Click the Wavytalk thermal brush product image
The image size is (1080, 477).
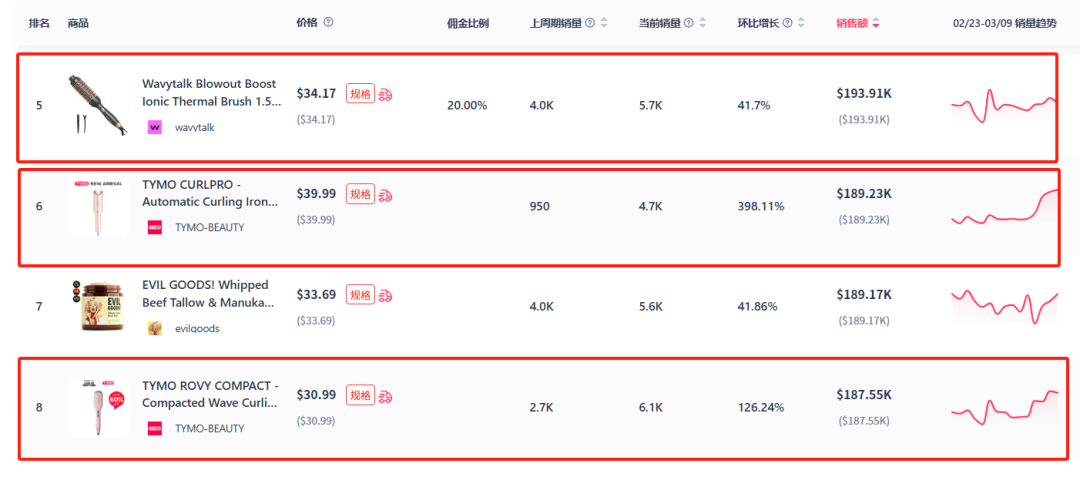click(98, 105)
